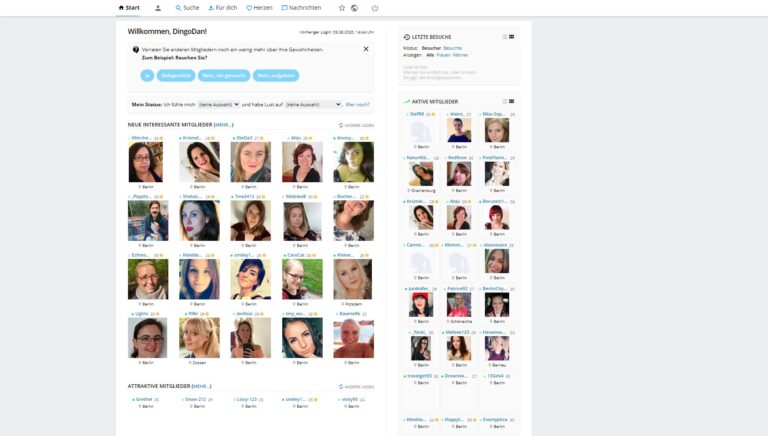Open the Suche tab
Image resolution: width=768 pixels, height=436 pixels.
(x=188, y=8)
